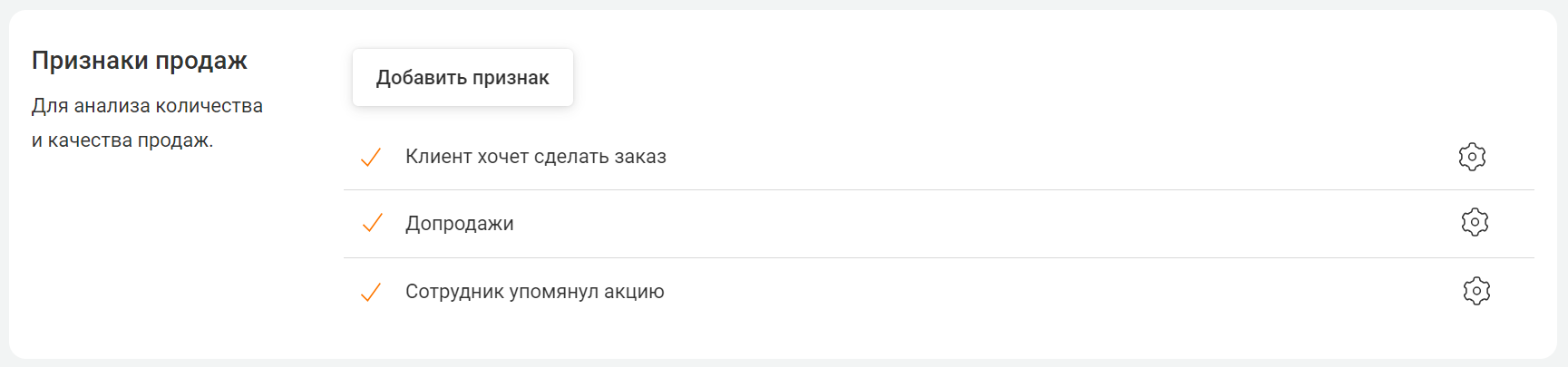This screenshot has height=367, width=1568.
Task: Click the word акцию in third row
Action: [634, 293]
